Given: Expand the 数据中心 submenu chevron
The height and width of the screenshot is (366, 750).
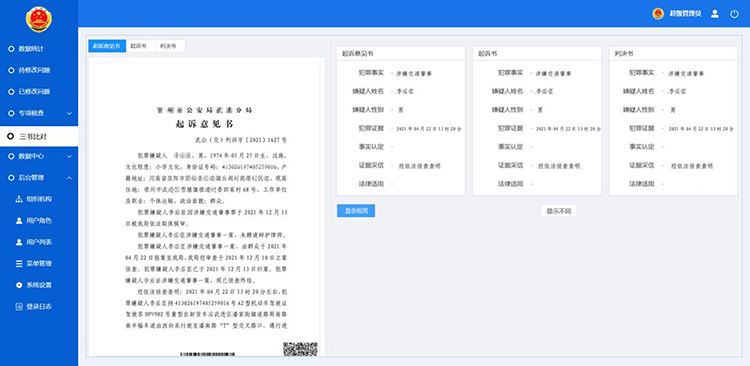Looking at the screenshot, I should 69,156.
